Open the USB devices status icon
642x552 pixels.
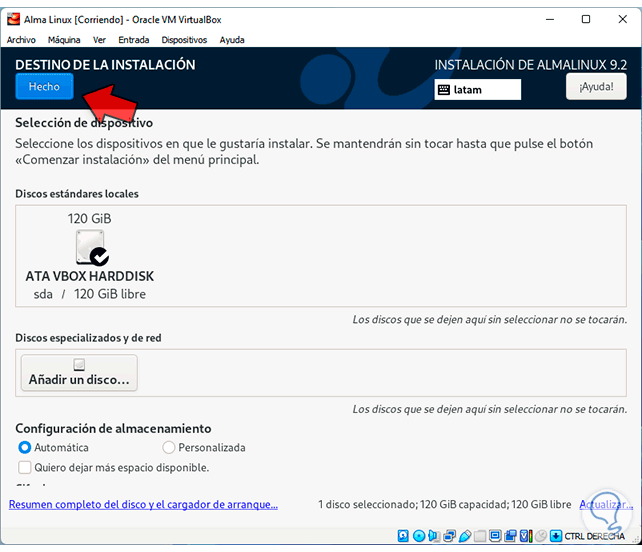[x=465, y=536]
